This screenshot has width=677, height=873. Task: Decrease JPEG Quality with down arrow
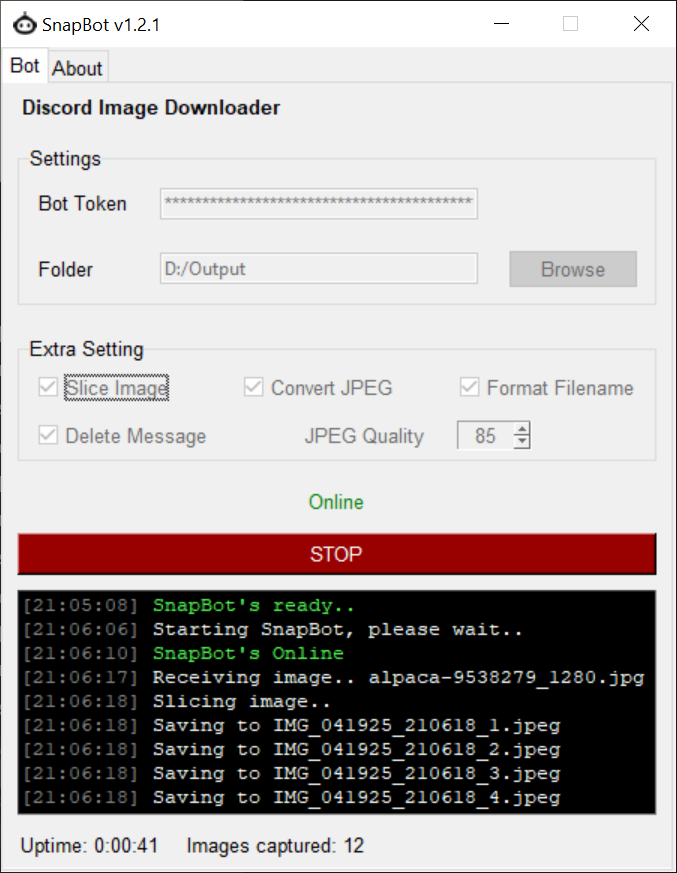(x=521, y=442)
